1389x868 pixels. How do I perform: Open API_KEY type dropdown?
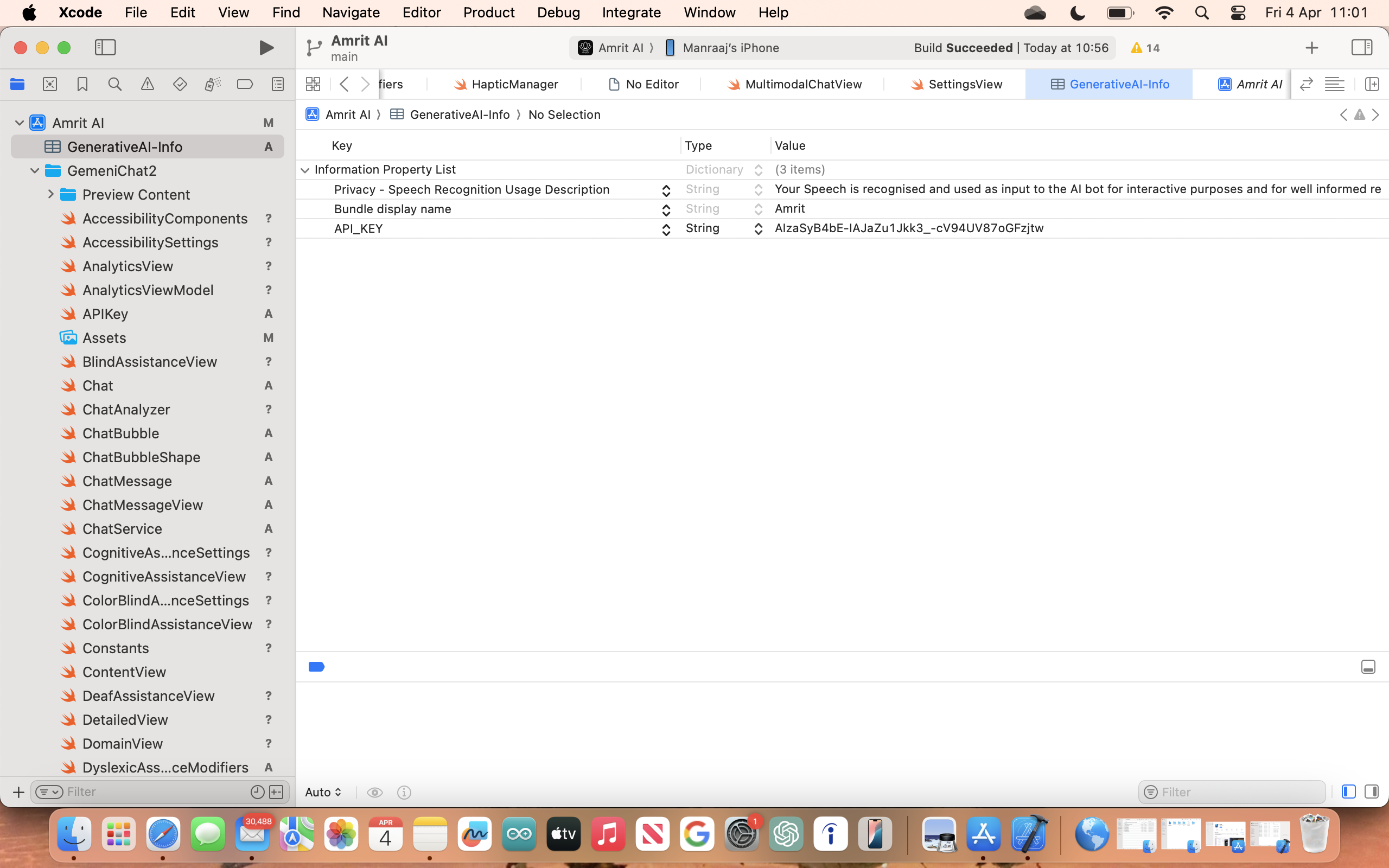coord(757,228)
